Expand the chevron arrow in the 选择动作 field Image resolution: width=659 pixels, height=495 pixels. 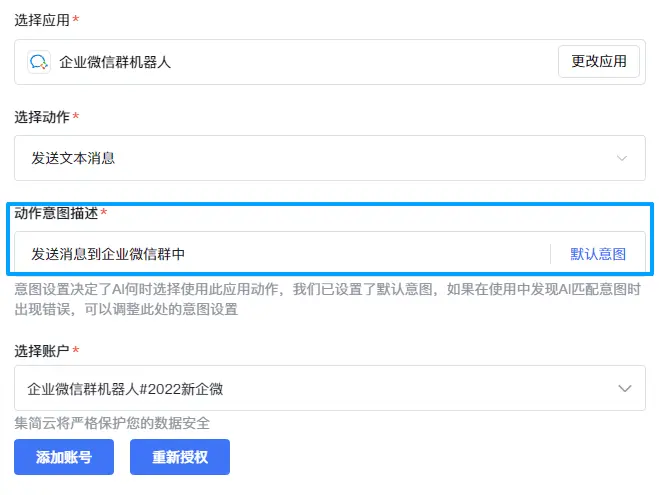pyautogui.click(x=622, y=158)
